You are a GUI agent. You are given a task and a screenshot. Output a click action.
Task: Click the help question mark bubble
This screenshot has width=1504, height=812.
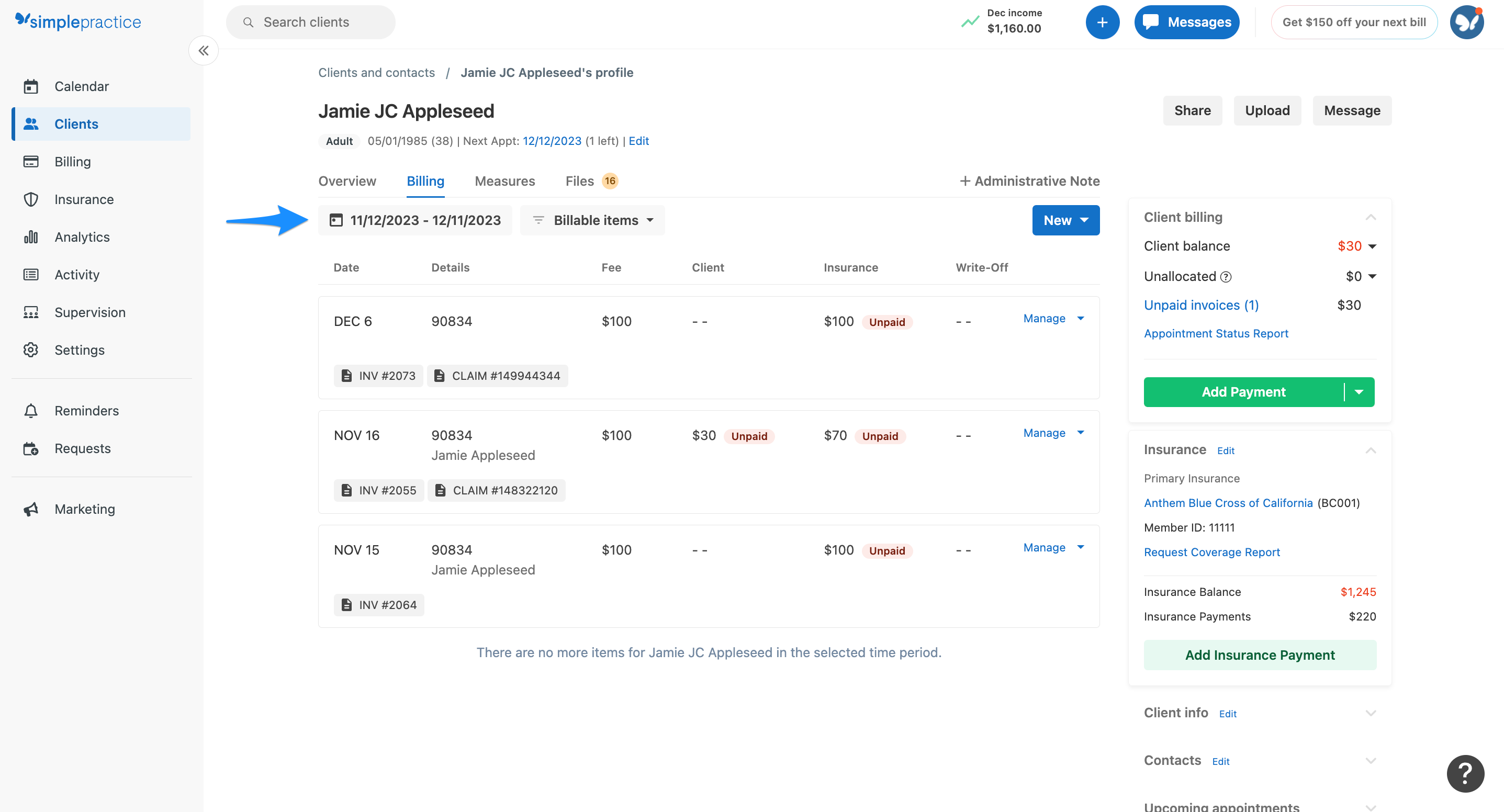pyautogui.click(x=1467, y=773)
